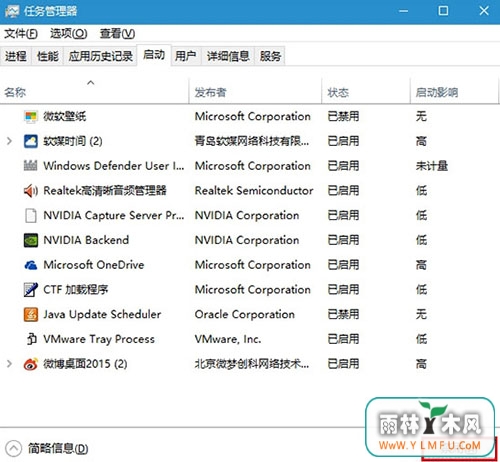Click the Java Update Scheduler icon
This screenshot has height=462, width=500.
[31, 314]
